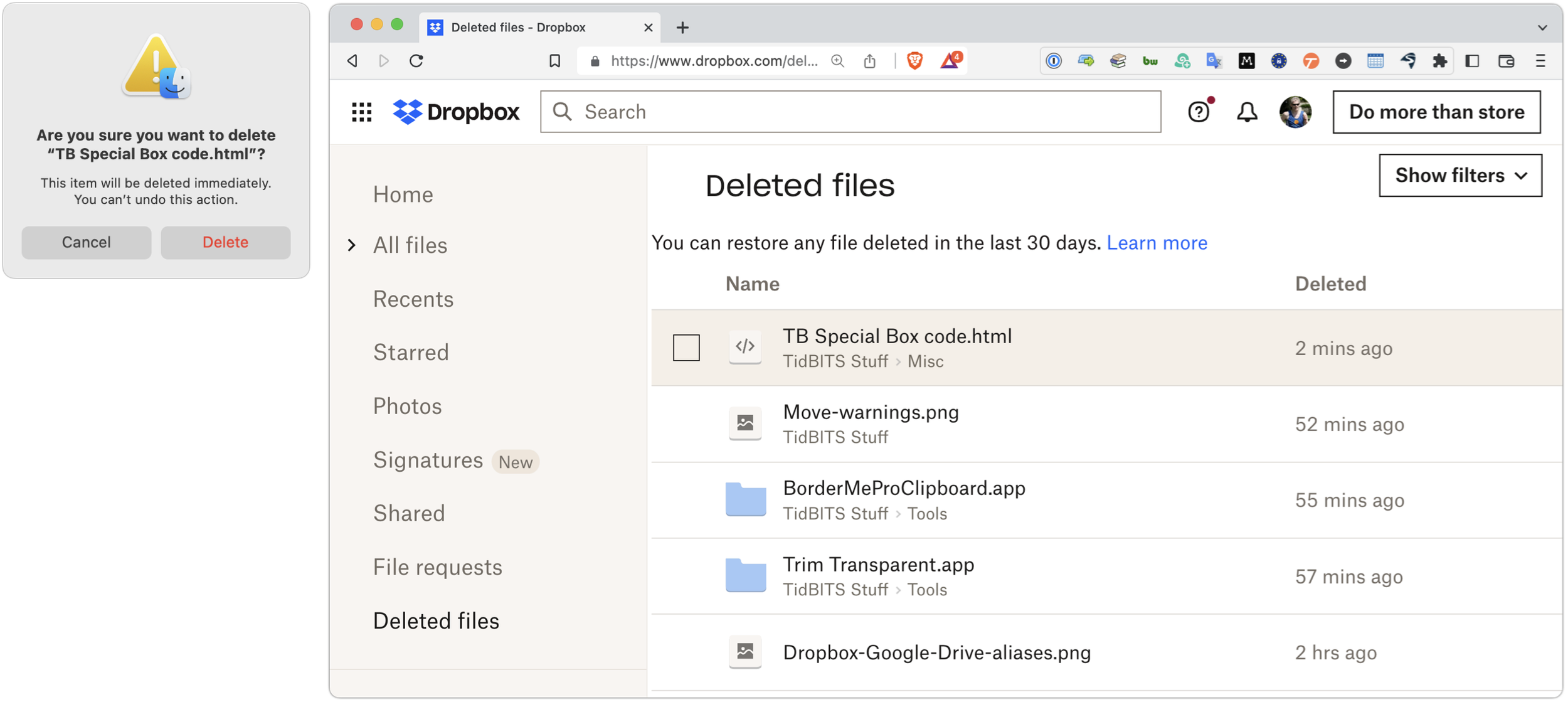
Task: Click the browser back arrow
Action: [352, 61]
